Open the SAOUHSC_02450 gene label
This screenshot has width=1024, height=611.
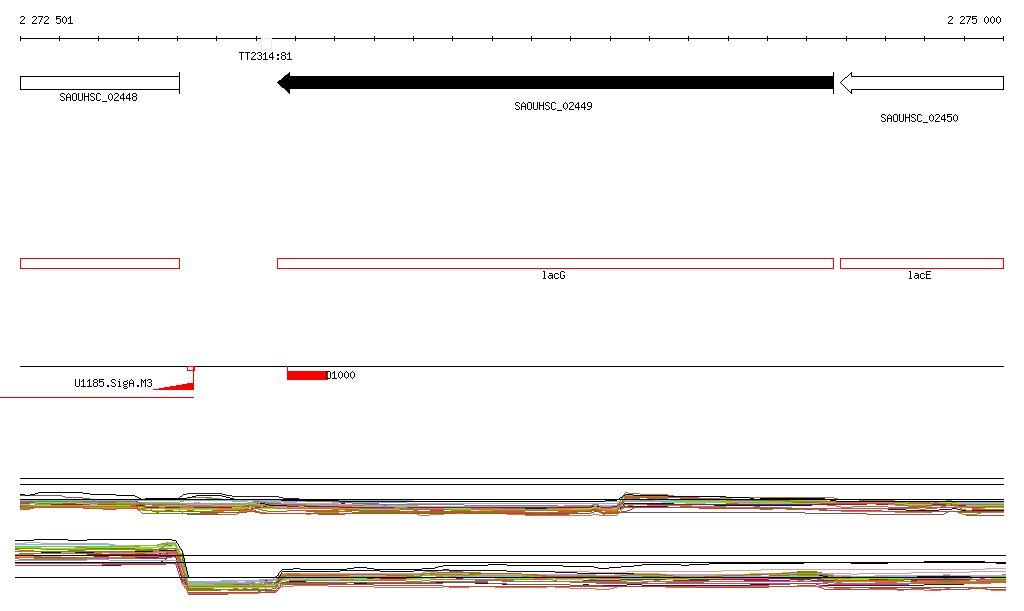pyautogui.click(x=919, y=118)
